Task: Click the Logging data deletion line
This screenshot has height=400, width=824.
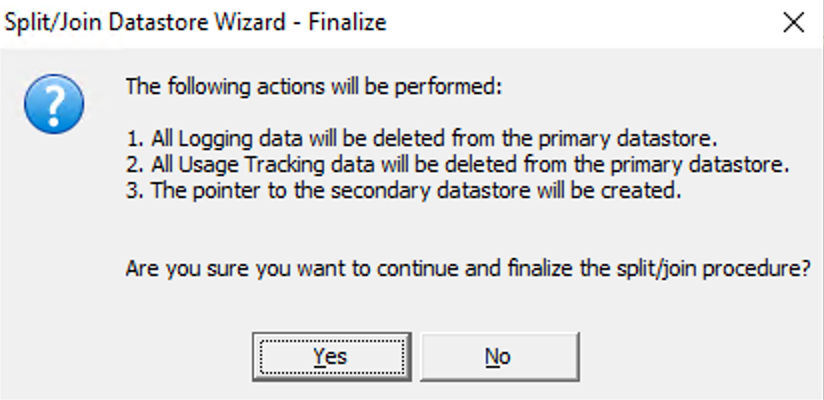Action: click(422, 139)
